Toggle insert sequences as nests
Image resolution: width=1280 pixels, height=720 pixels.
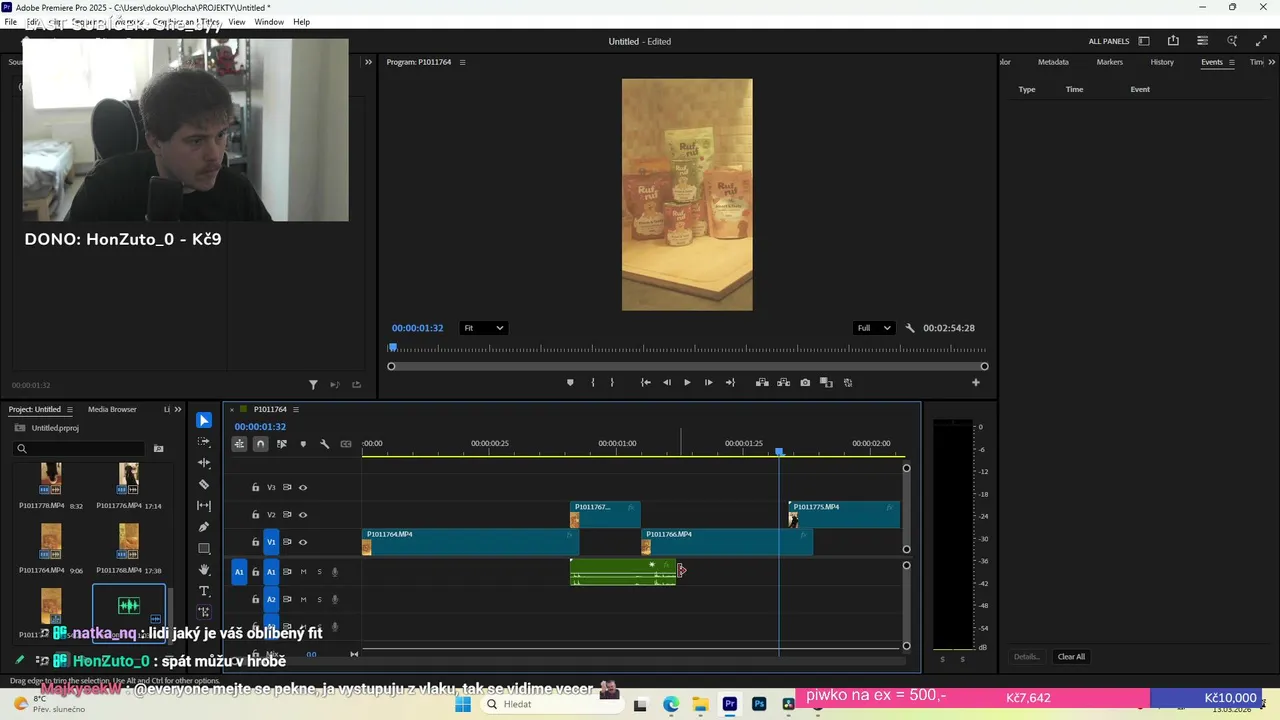coord(239,444)
